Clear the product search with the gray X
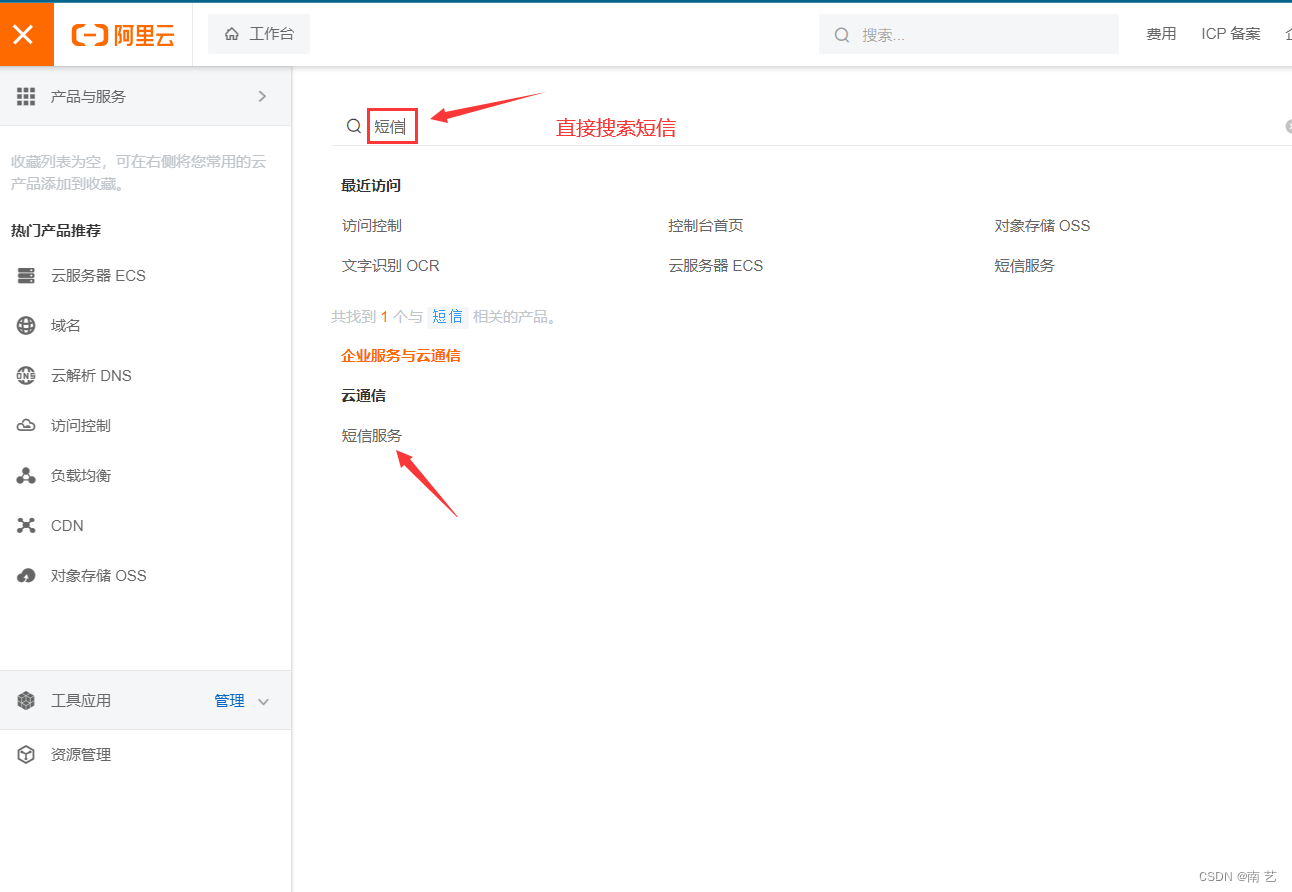1292x892 pixels. (1289, 126)
